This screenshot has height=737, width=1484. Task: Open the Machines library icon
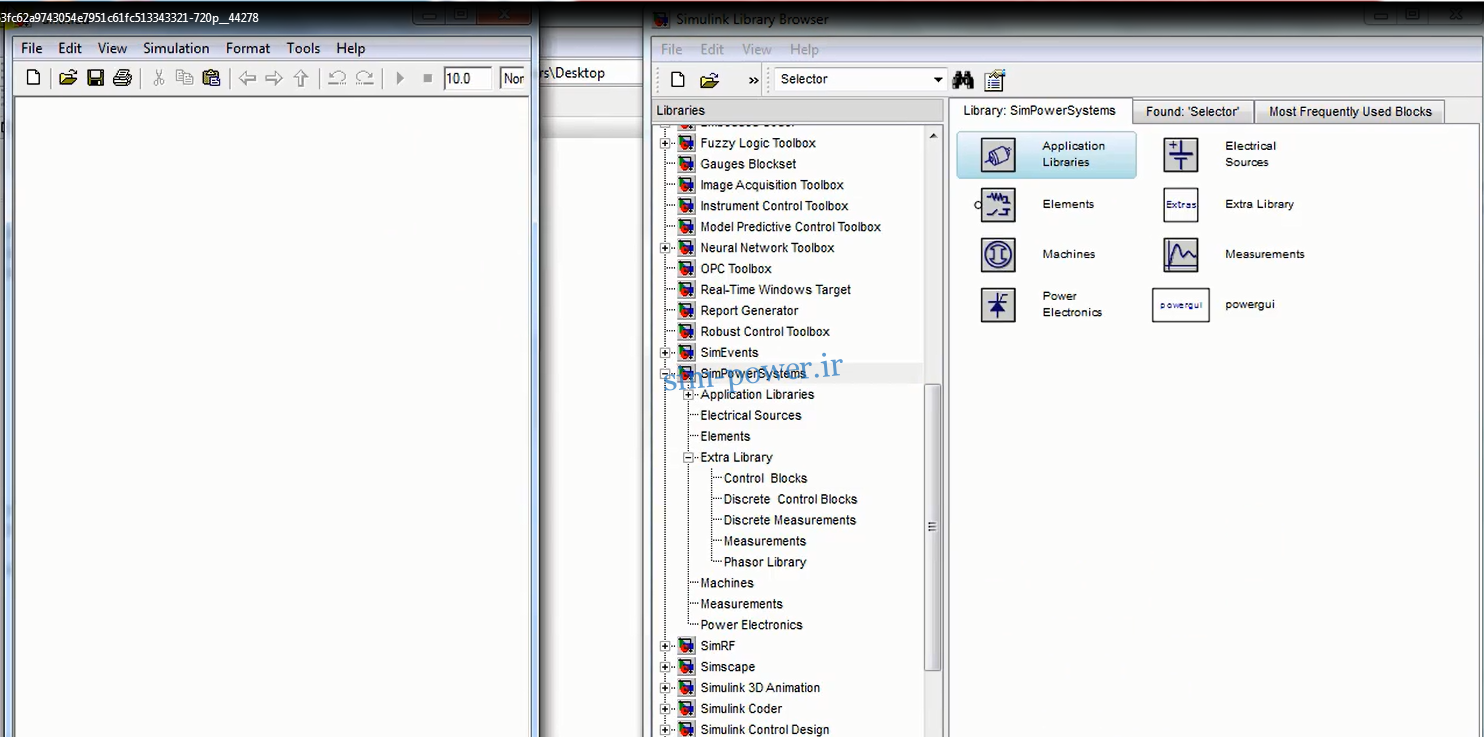[998, 254]
